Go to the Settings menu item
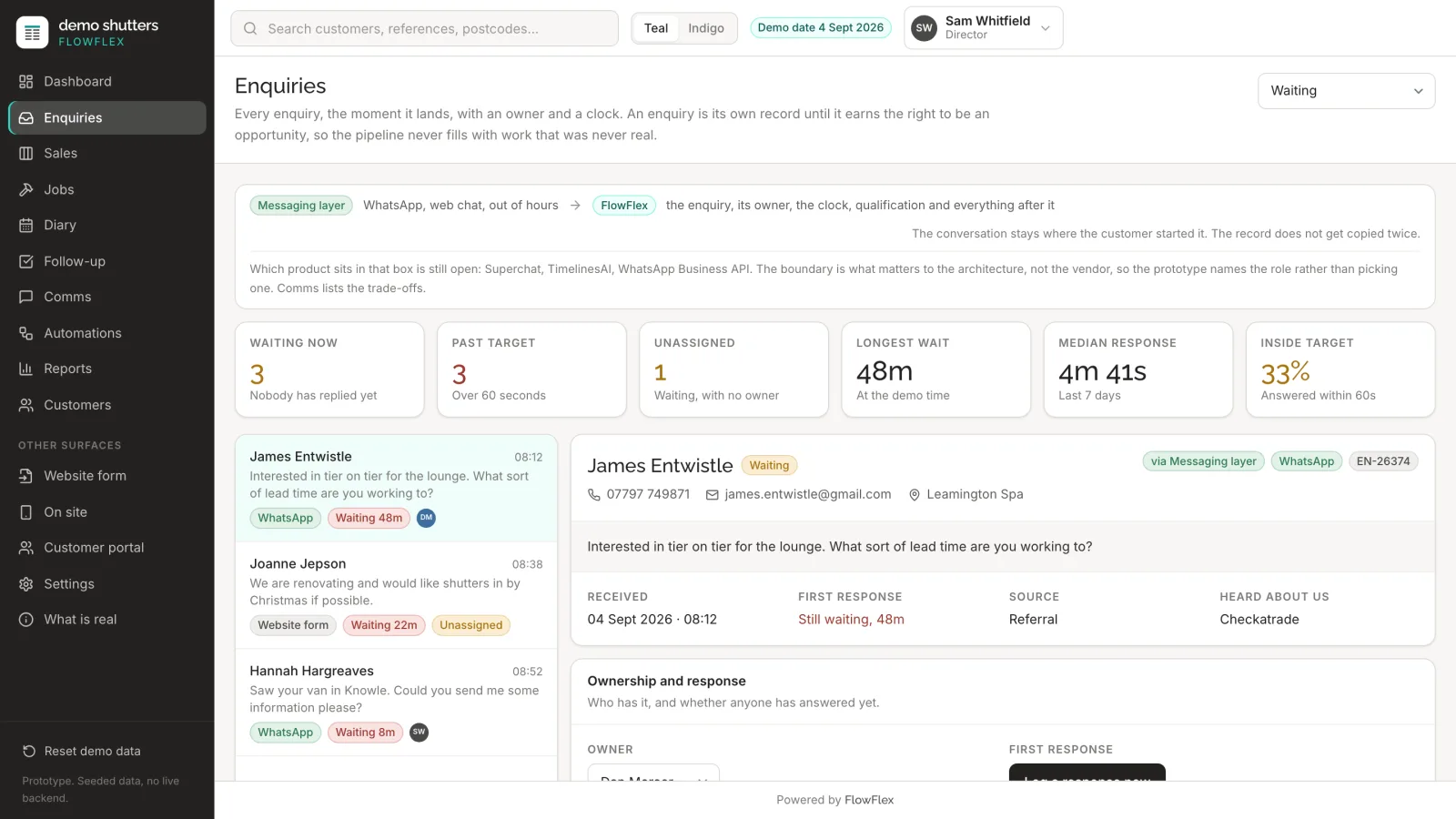The width and height of the screenshot is (1456, 819). pyautogui.click(x=107, y=584)
